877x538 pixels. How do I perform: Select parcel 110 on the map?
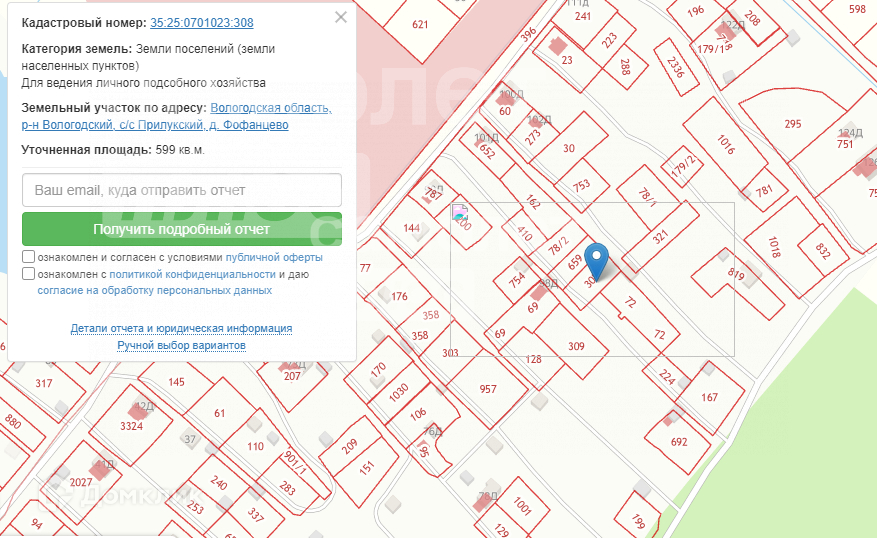click(x=255, y=446)
